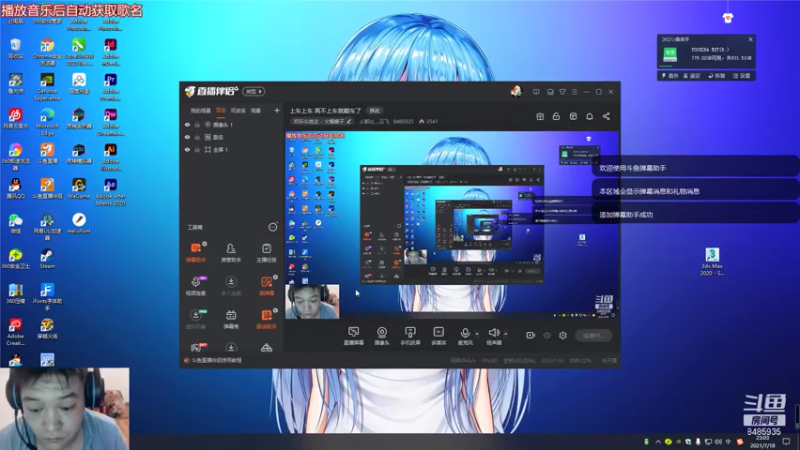Click the webcam thumbnail in stream preview
800x450 pixels.
[312, 302]
